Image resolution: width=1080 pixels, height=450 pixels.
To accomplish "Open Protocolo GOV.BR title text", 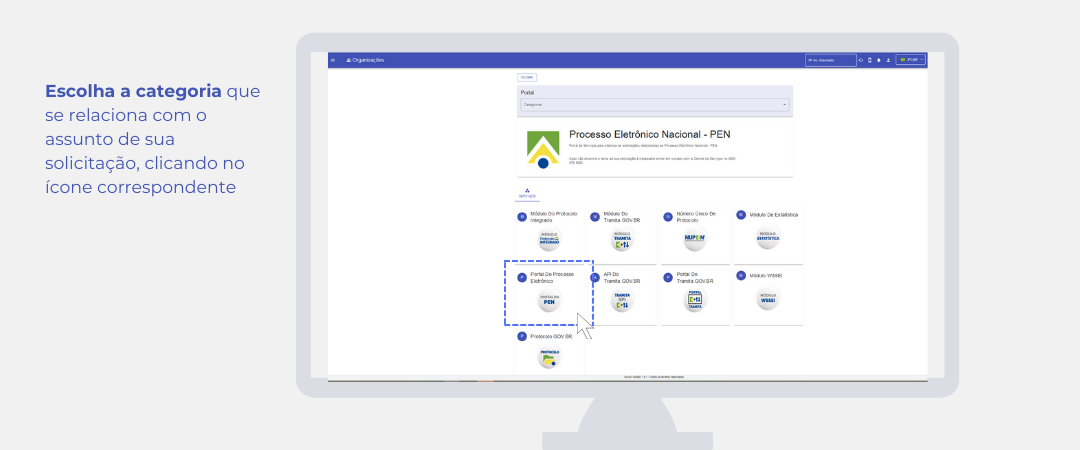I will click(x=552, y=336).
